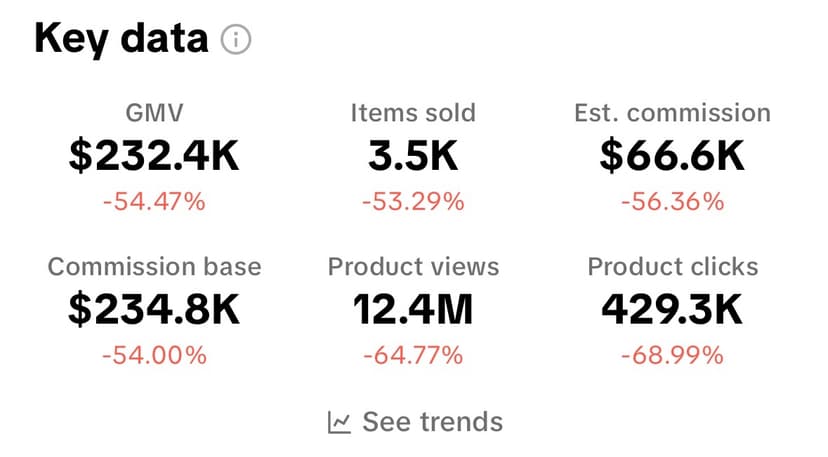Select the GMV metric label
Screen dimensions: 828x457
(154, 114)
